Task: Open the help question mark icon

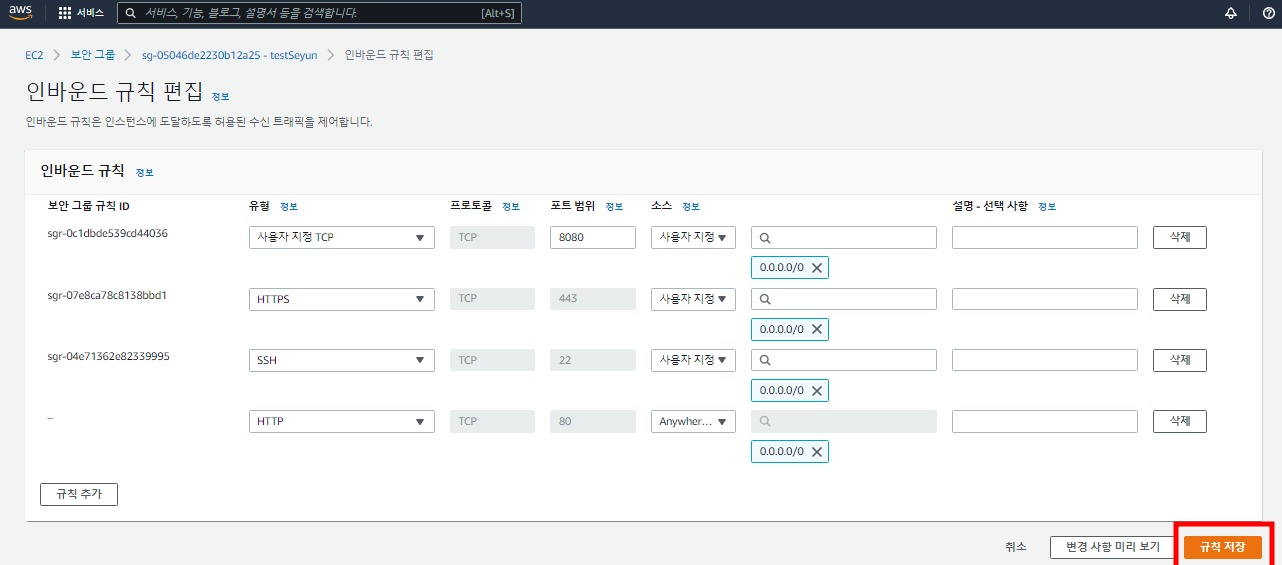Action: [x=1269, y=13]
